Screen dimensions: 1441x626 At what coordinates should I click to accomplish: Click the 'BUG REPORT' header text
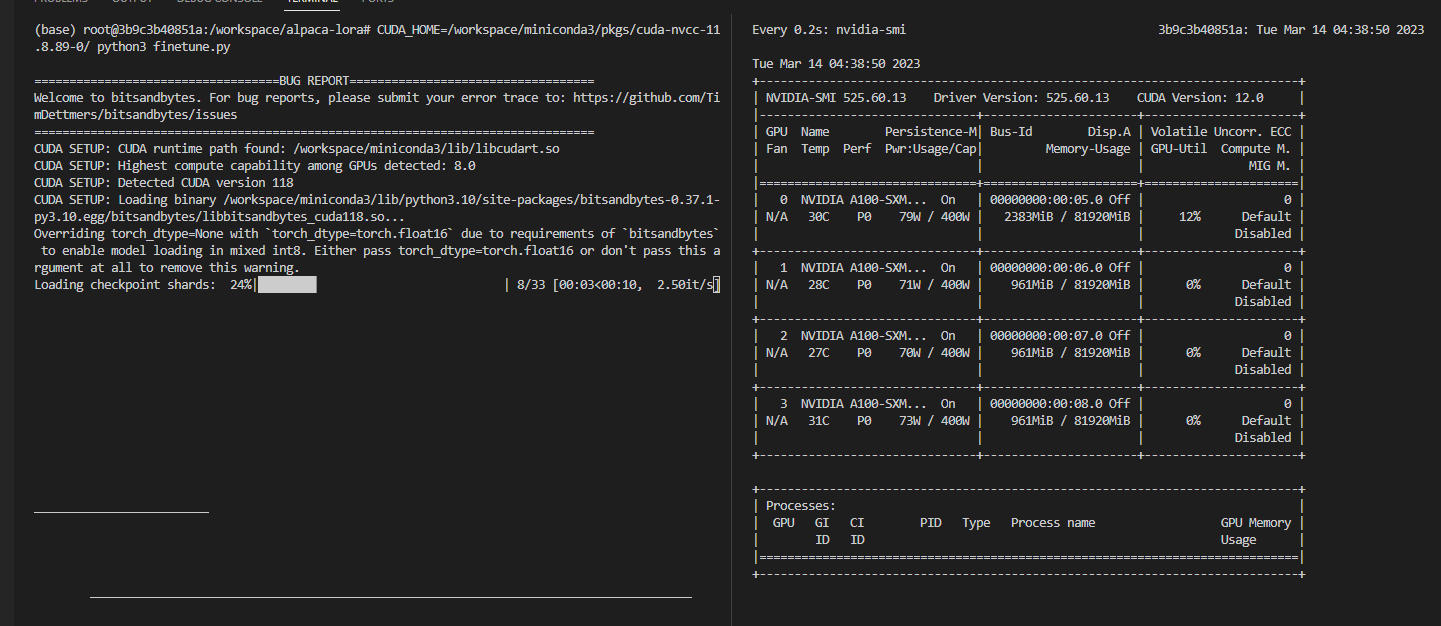coord(314,81)
